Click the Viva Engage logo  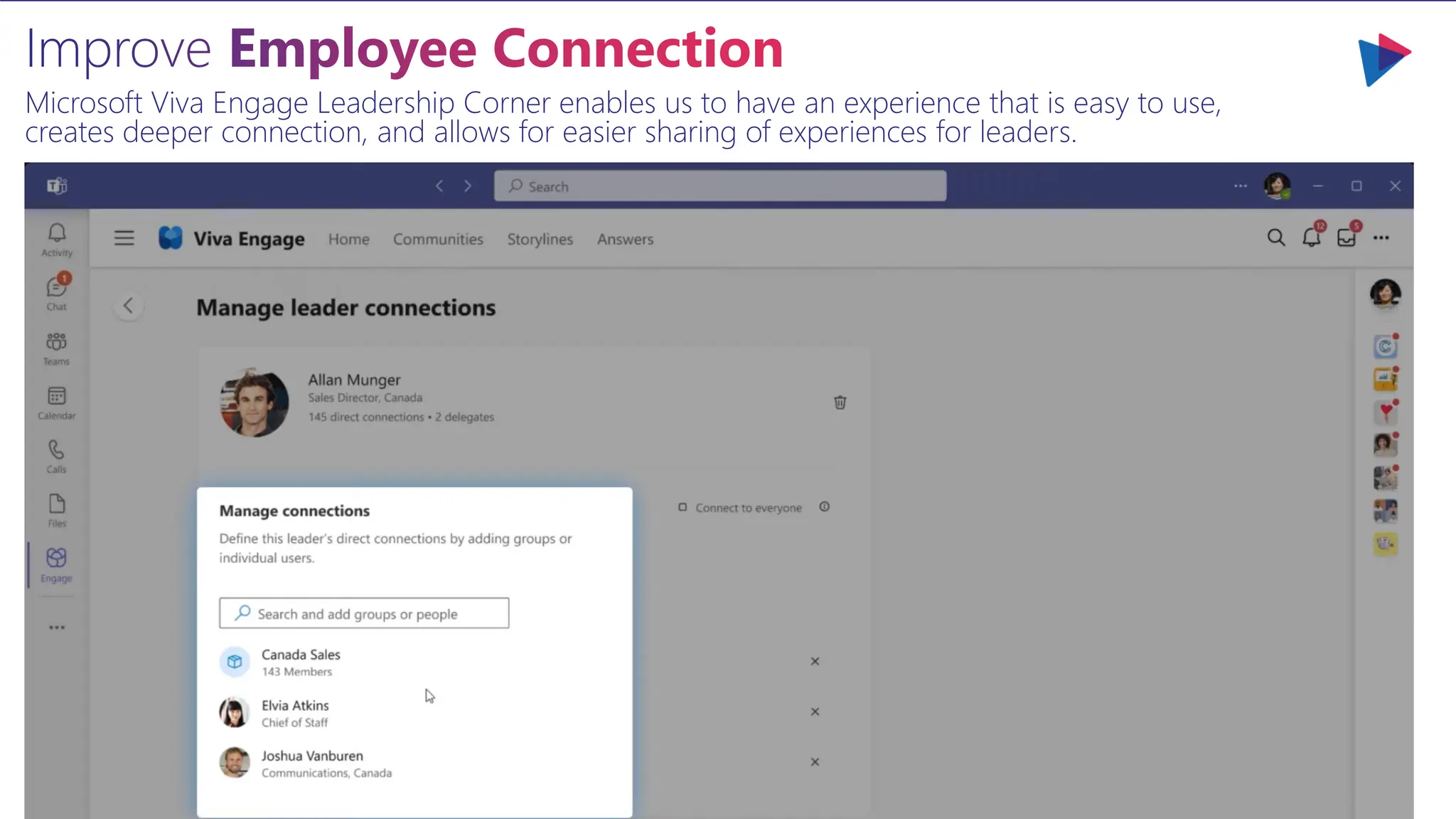pos(171,237)
